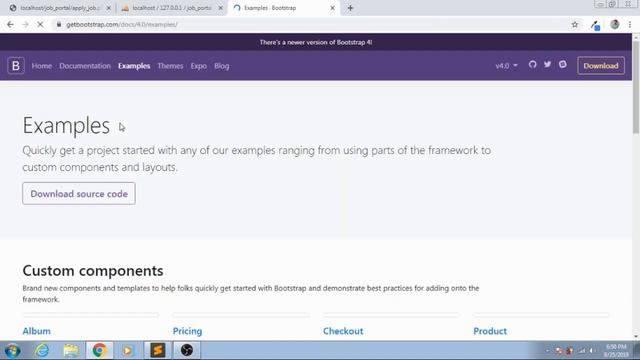Open Documentation in Bootstrap navbar
Viewport: 640px width, 360px height.
85,66
